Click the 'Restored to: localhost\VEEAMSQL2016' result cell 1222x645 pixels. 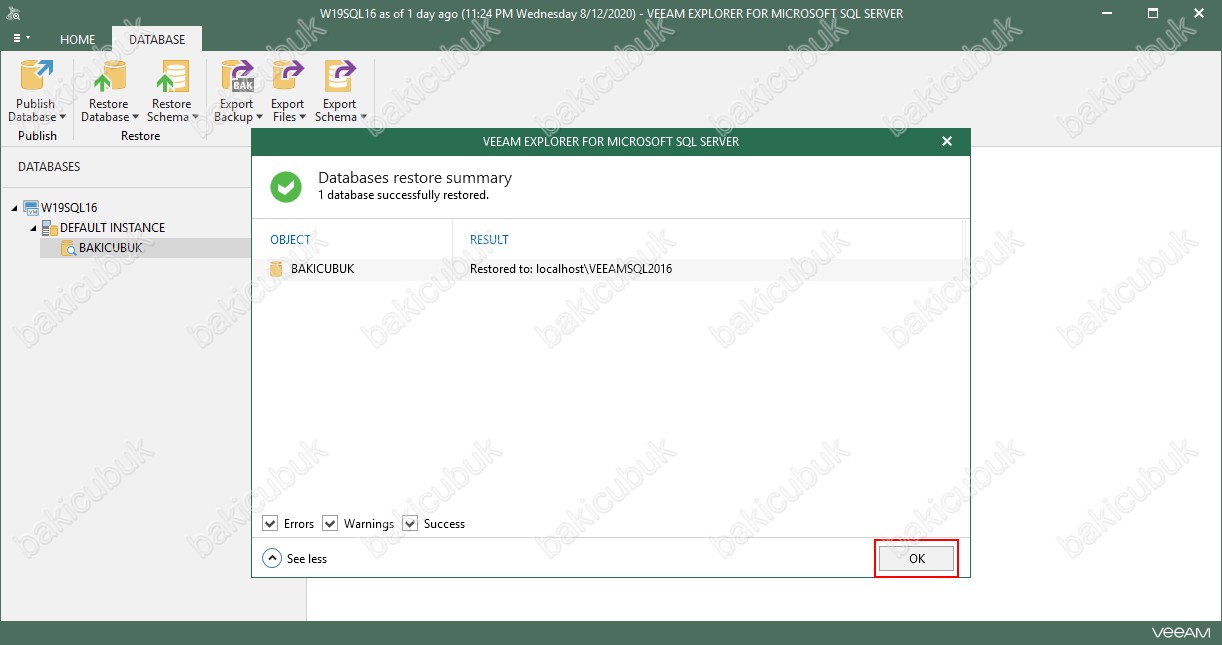(571, 269)
